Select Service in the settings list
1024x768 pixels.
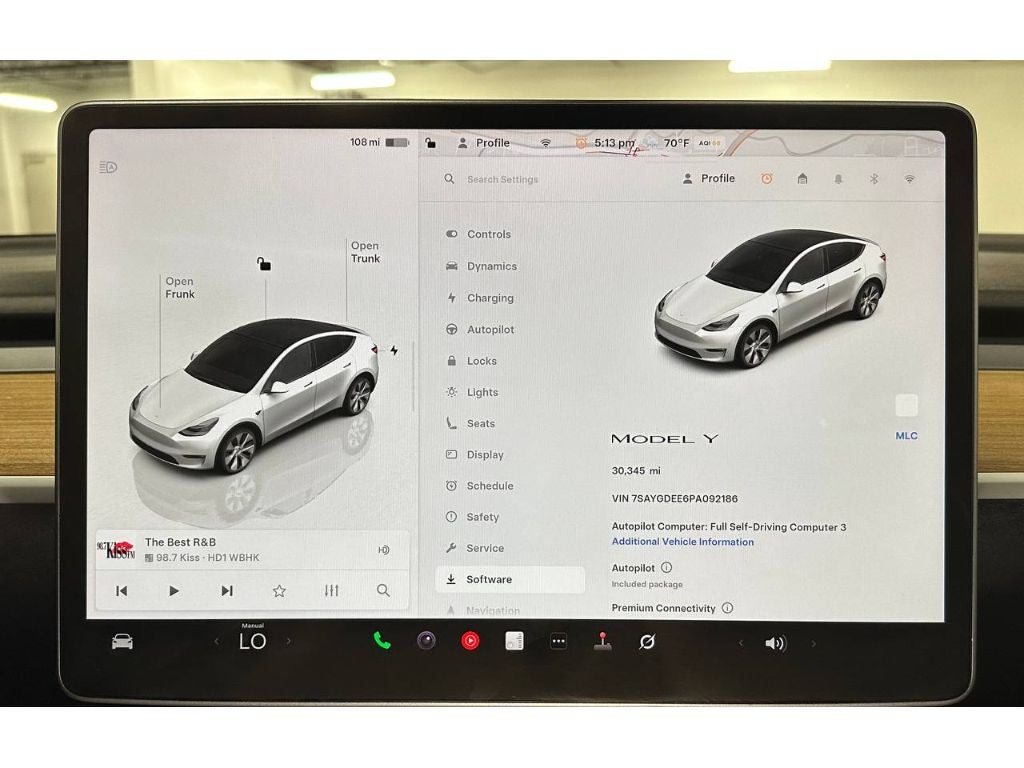[475, 548]
